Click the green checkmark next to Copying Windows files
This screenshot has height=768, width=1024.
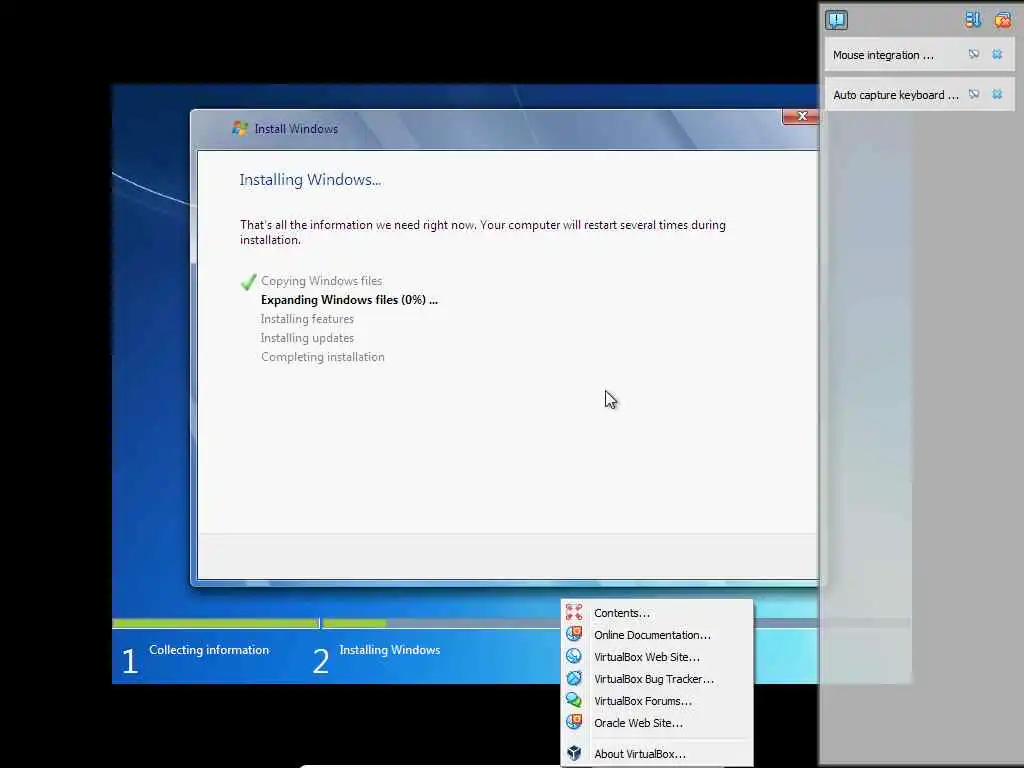click(248, 281)
